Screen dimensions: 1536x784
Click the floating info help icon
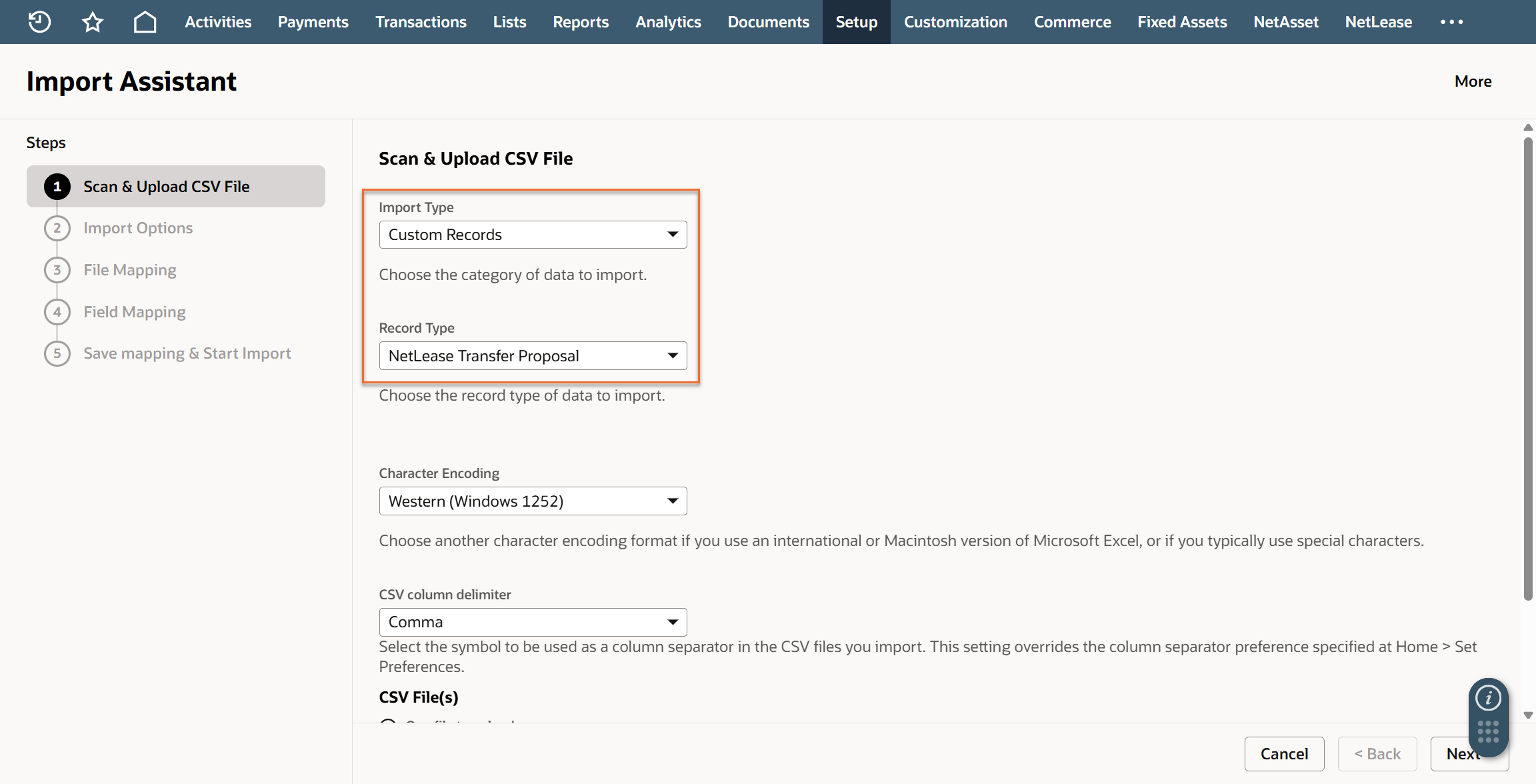coord(1488,698)
